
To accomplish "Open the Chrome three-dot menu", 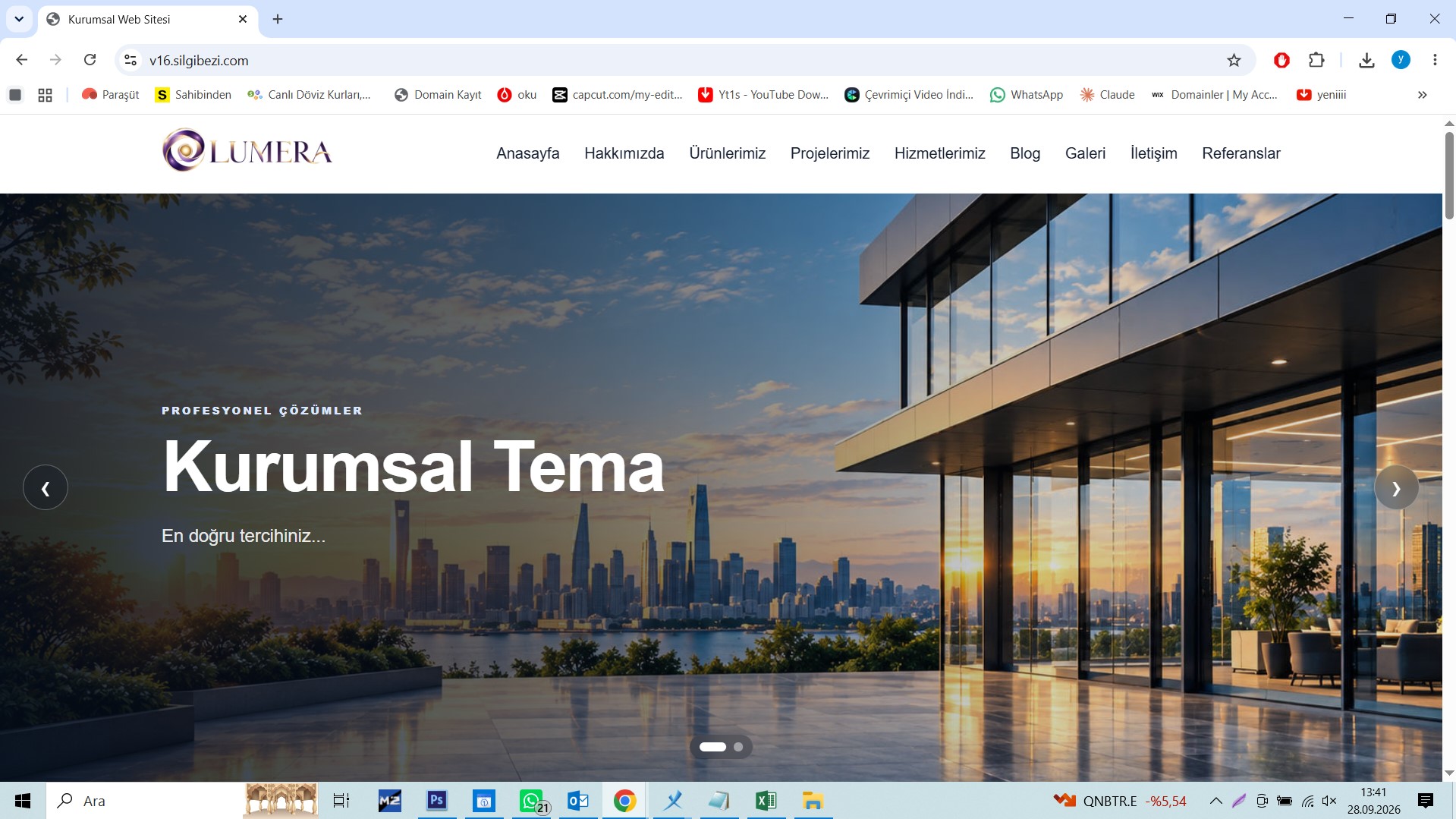I will [1435, 60].
